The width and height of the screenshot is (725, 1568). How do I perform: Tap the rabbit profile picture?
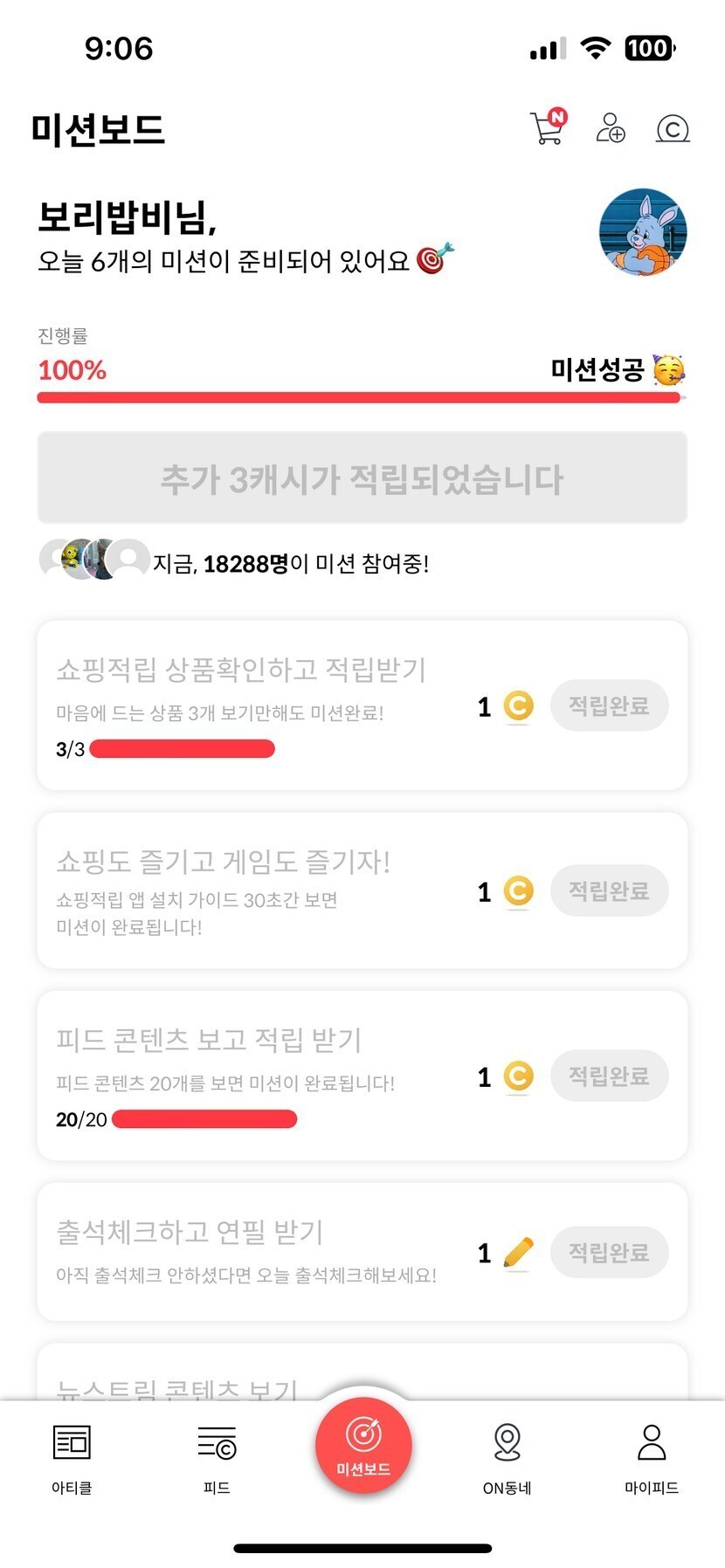click(x=643, y=233)
